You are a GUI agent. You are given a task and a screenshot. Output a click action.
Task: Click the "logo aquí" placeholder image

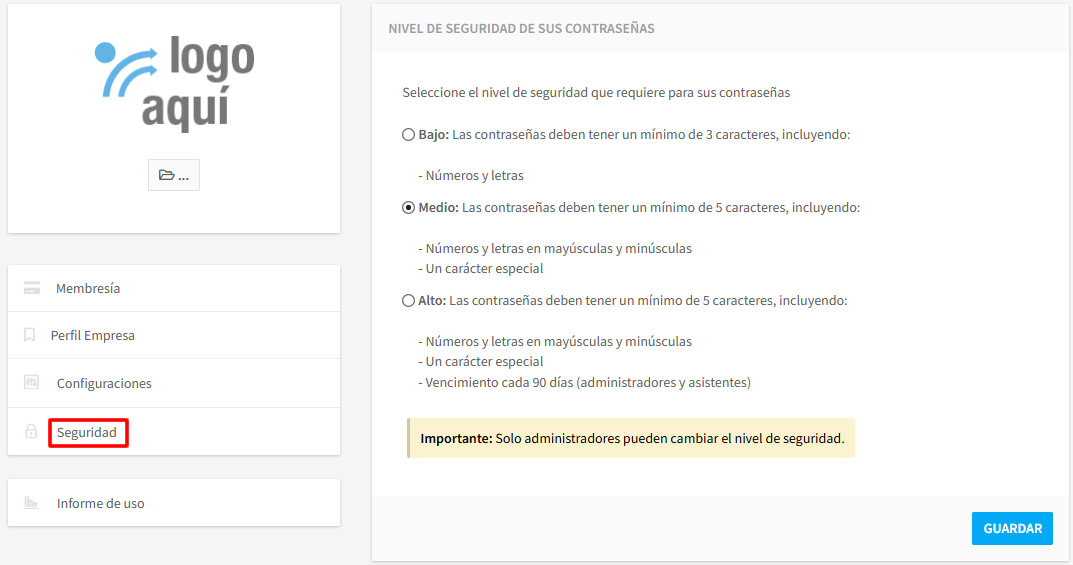174,84
